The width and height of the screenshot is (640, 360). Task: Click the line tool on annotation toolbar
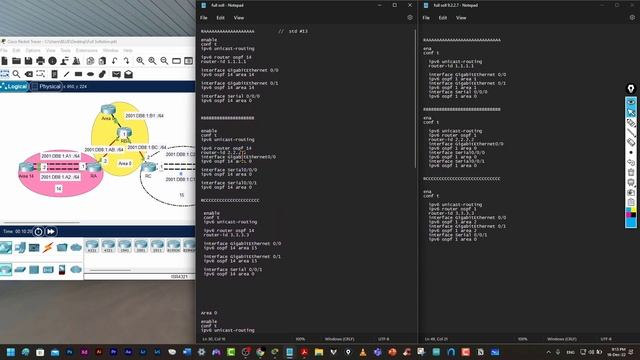(631, 132)
